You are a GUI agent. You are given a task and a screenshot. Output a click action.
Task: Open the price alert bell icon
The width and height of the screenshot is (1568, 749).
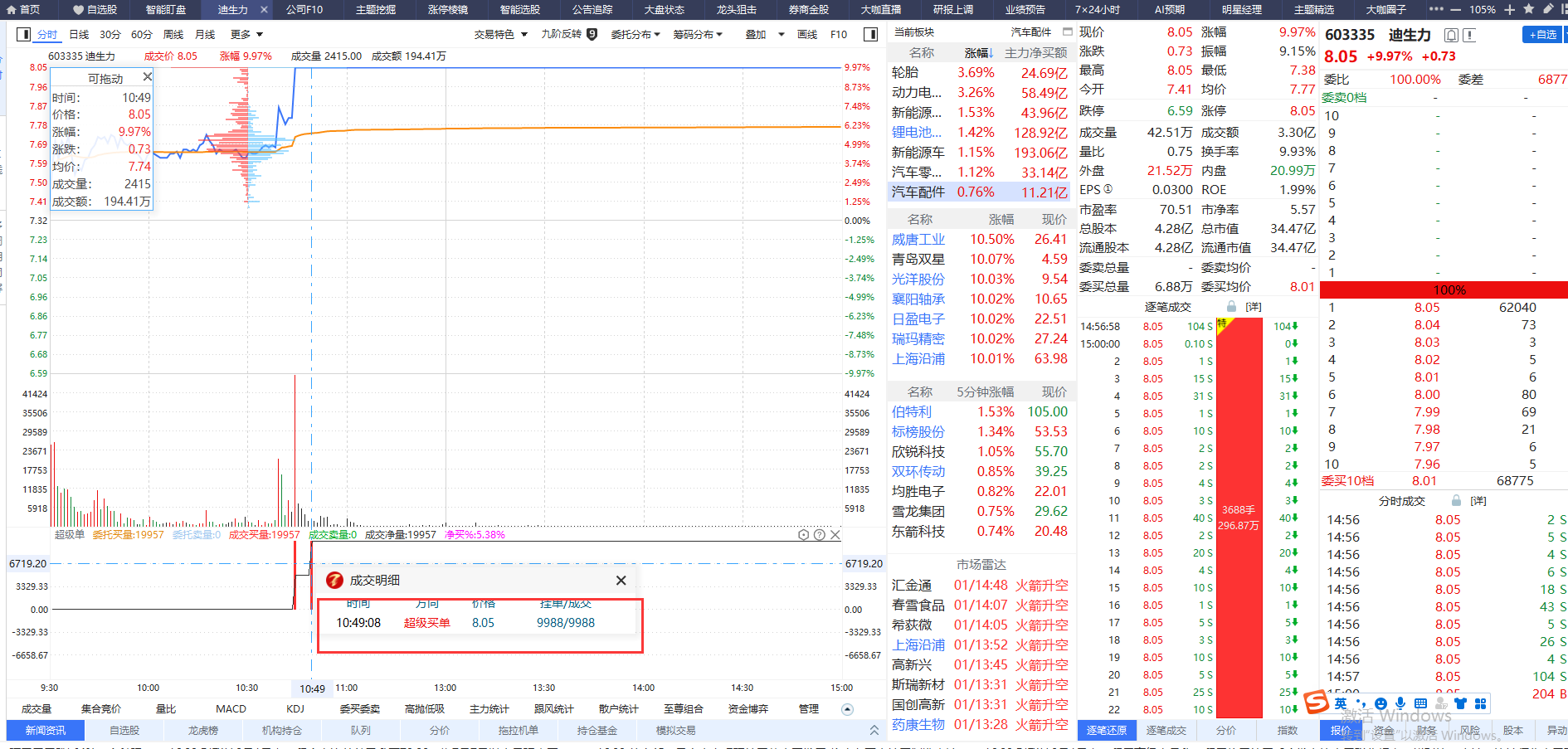coord(1451,35)
